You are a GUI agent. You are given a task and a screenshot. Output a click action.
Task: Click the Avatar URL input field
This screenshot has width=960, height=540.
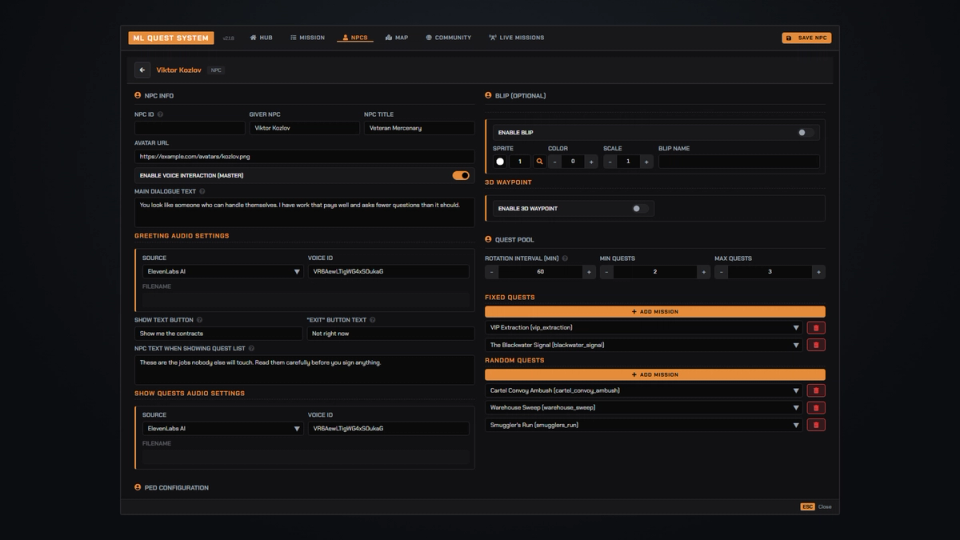(304, 157)
